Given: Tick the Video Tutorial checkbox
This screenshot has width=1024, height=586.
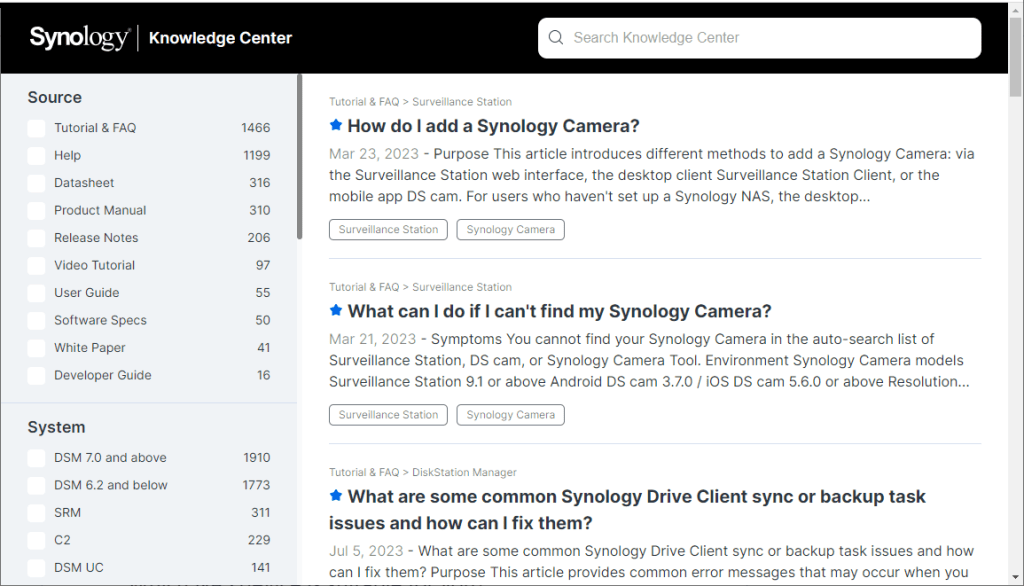Looking at the screenshot, I should pos(37,265).
